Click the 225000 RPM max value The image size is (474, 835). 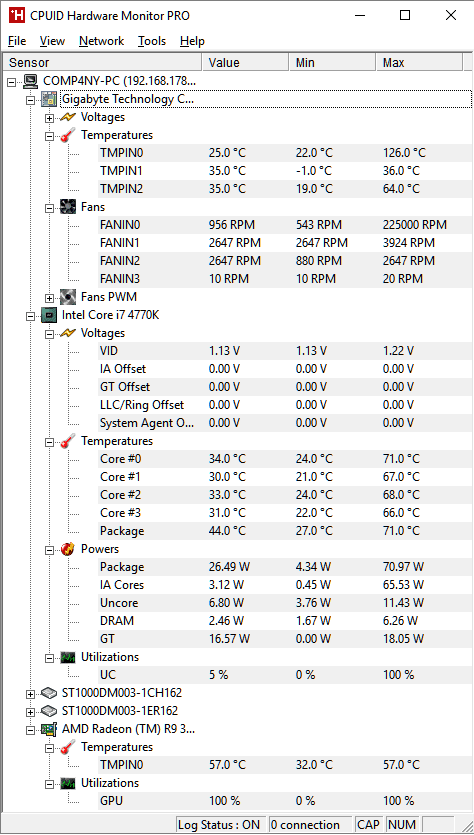415,225
